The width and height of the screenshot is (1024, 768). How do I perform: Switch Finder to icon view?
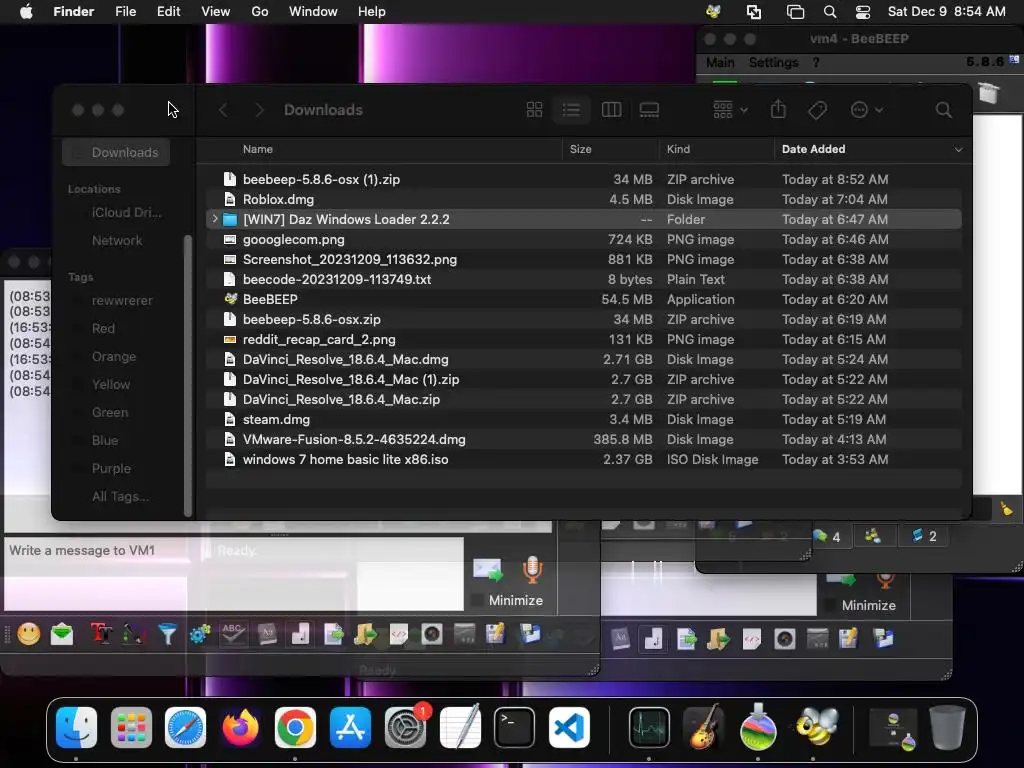click(x=534, y=110)
